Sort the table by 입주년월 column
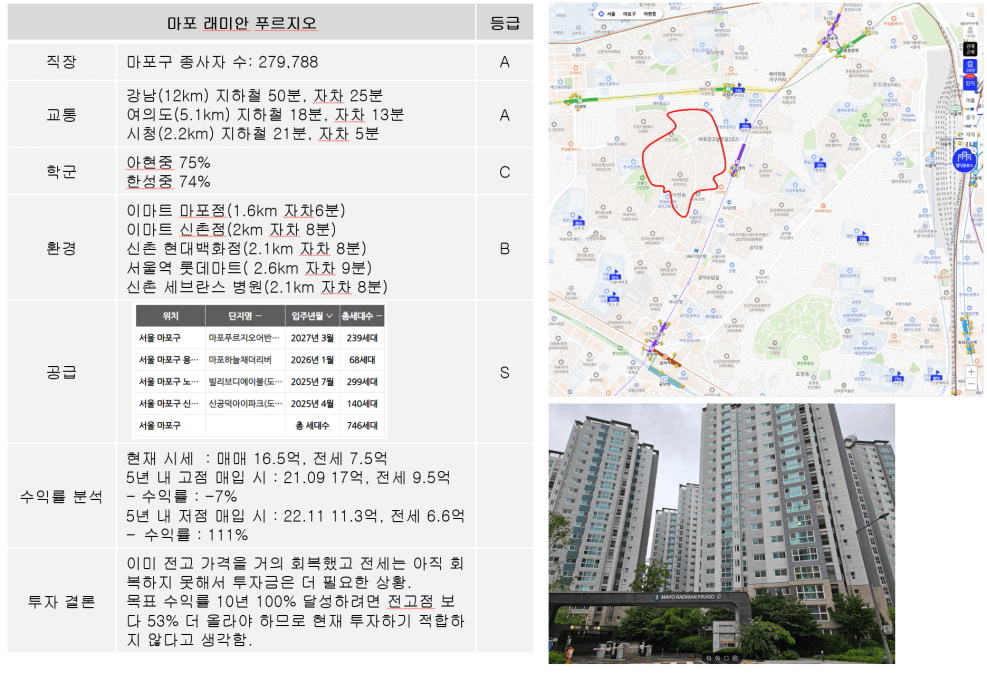This screenshot has width=987, height=673. (x=312, y=316)
